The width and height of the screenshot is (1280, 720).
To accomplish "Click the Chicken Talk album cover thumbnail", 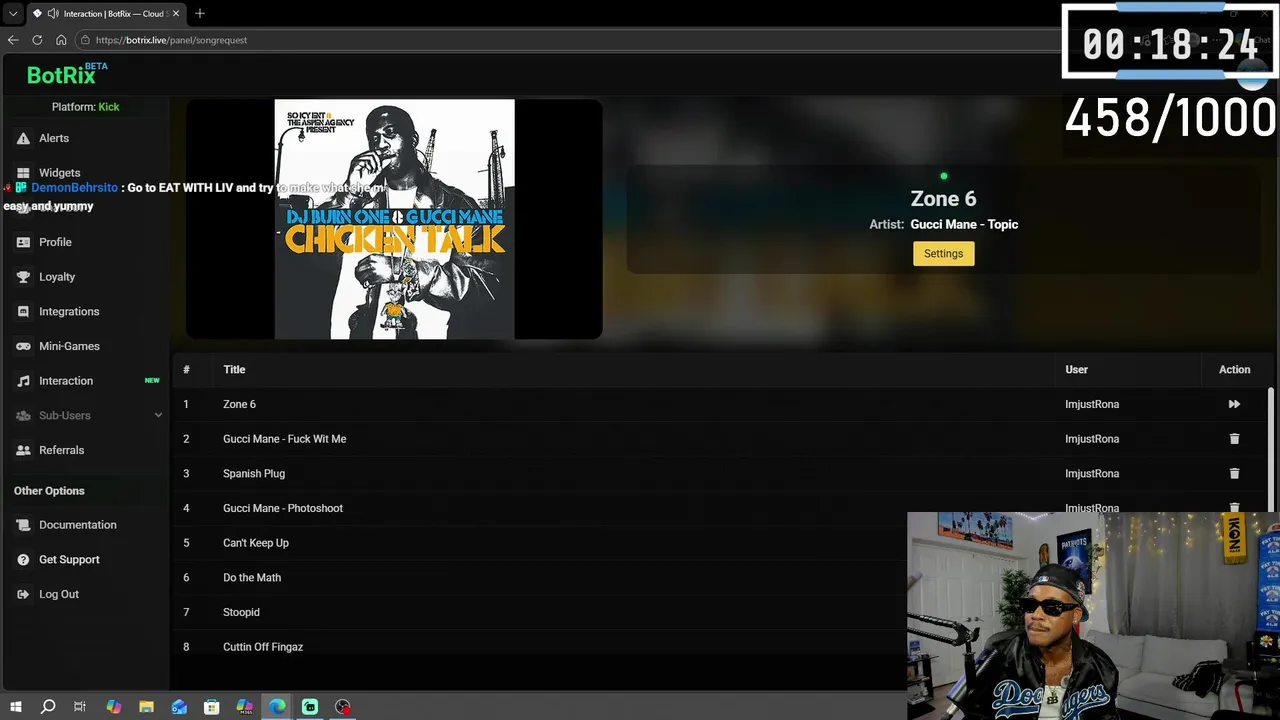I will pos(394,219).
